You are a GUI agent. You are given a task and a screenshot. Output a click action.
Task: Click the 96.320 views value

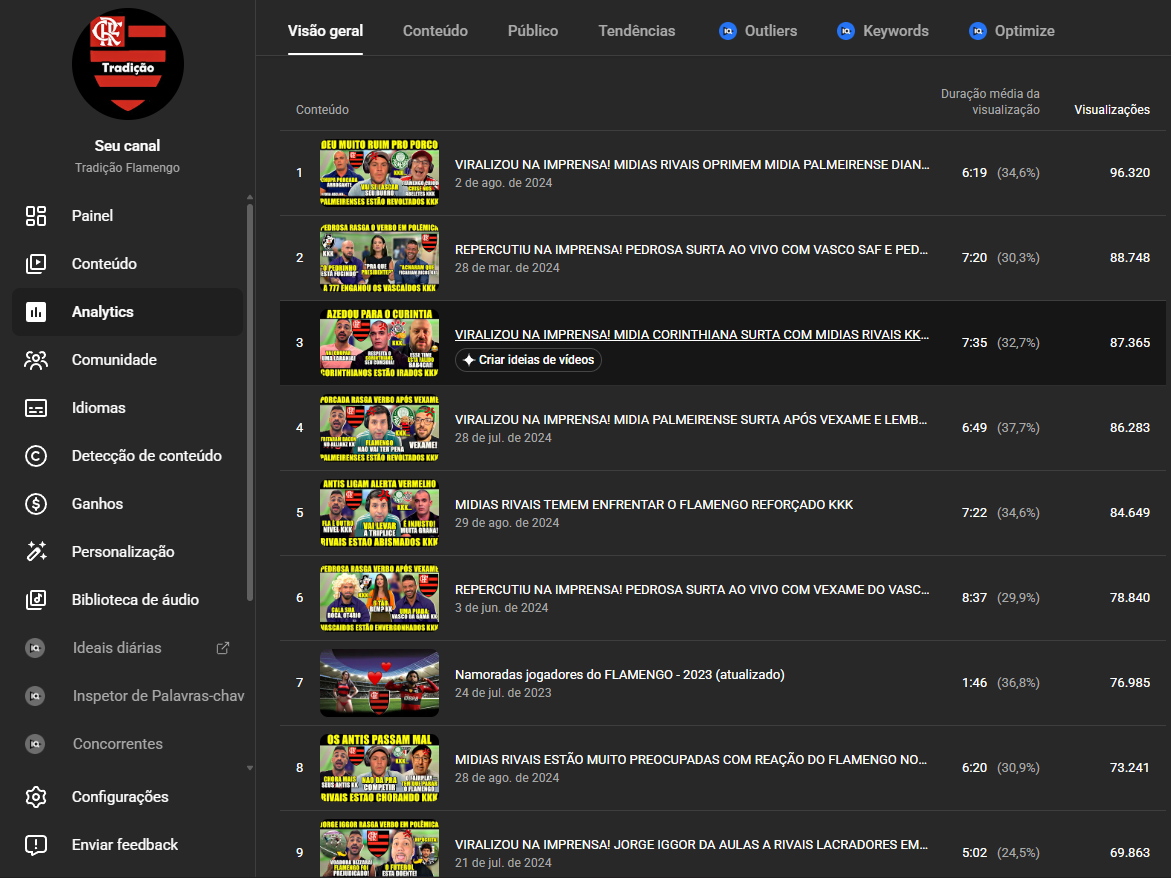(x=1129, y=172)
